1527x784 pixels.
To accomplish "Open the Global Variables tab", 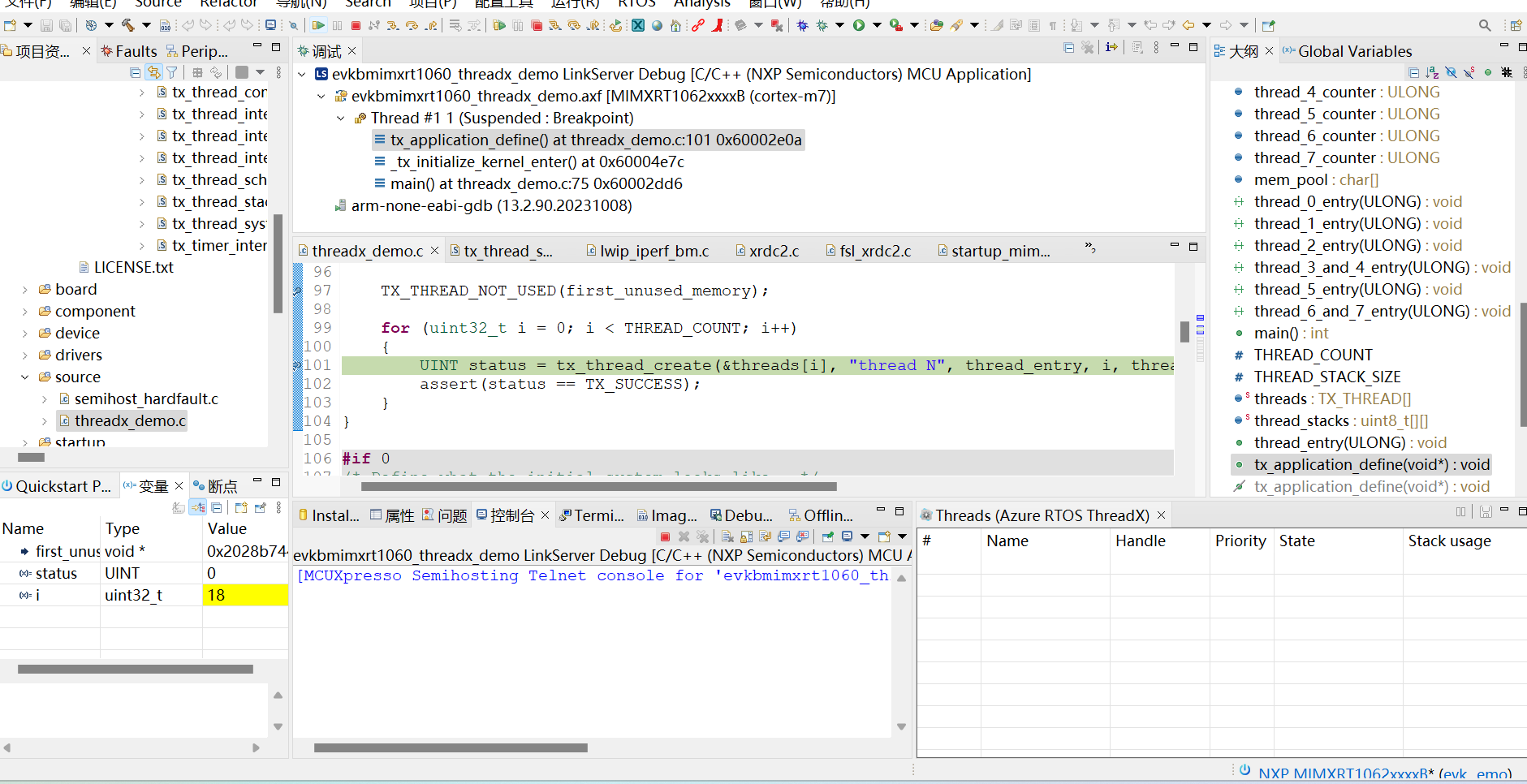I will coord(1348,51).
